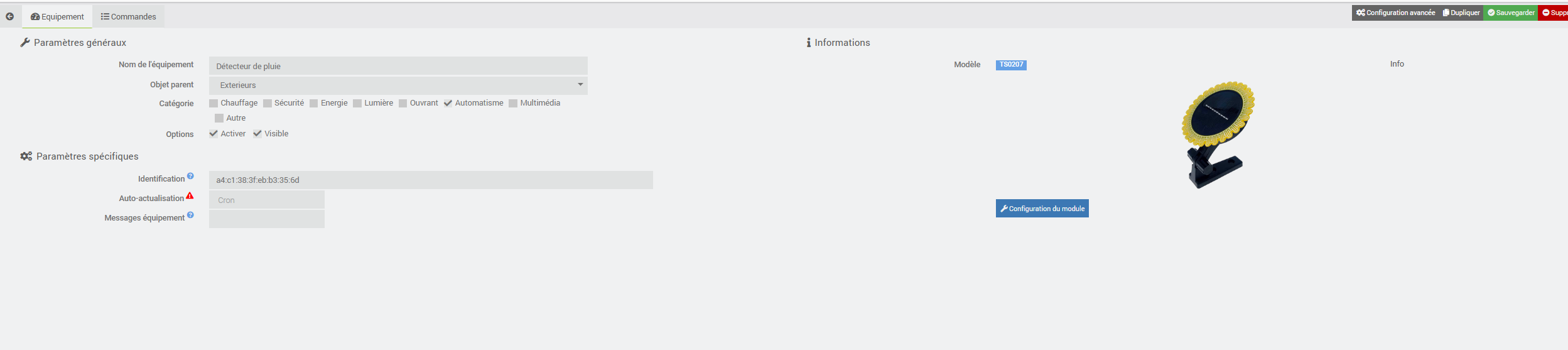Screen dimensions: 1568x350
Task: Click the green Sauvegarder button
Action: pos(1510,13)
